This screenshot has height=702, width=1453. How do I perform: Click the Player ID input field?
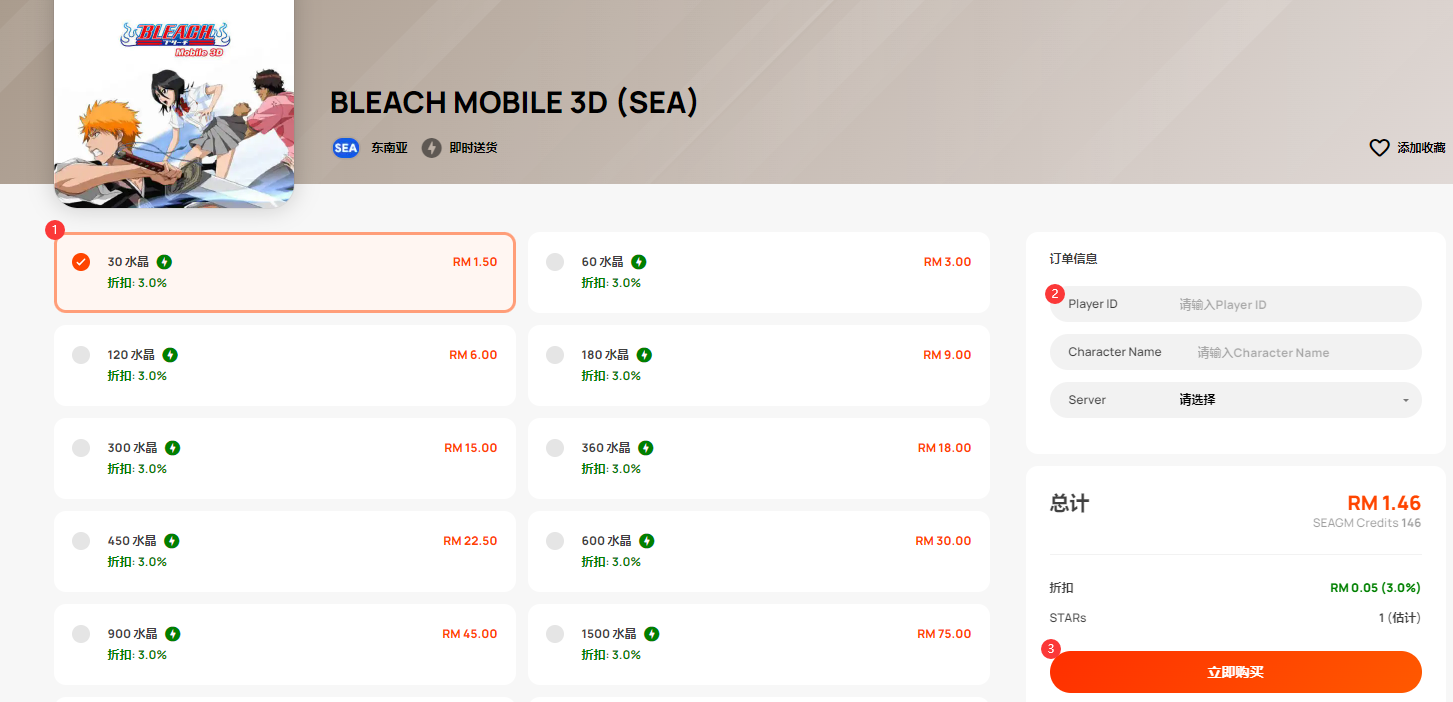[1236, 304]
